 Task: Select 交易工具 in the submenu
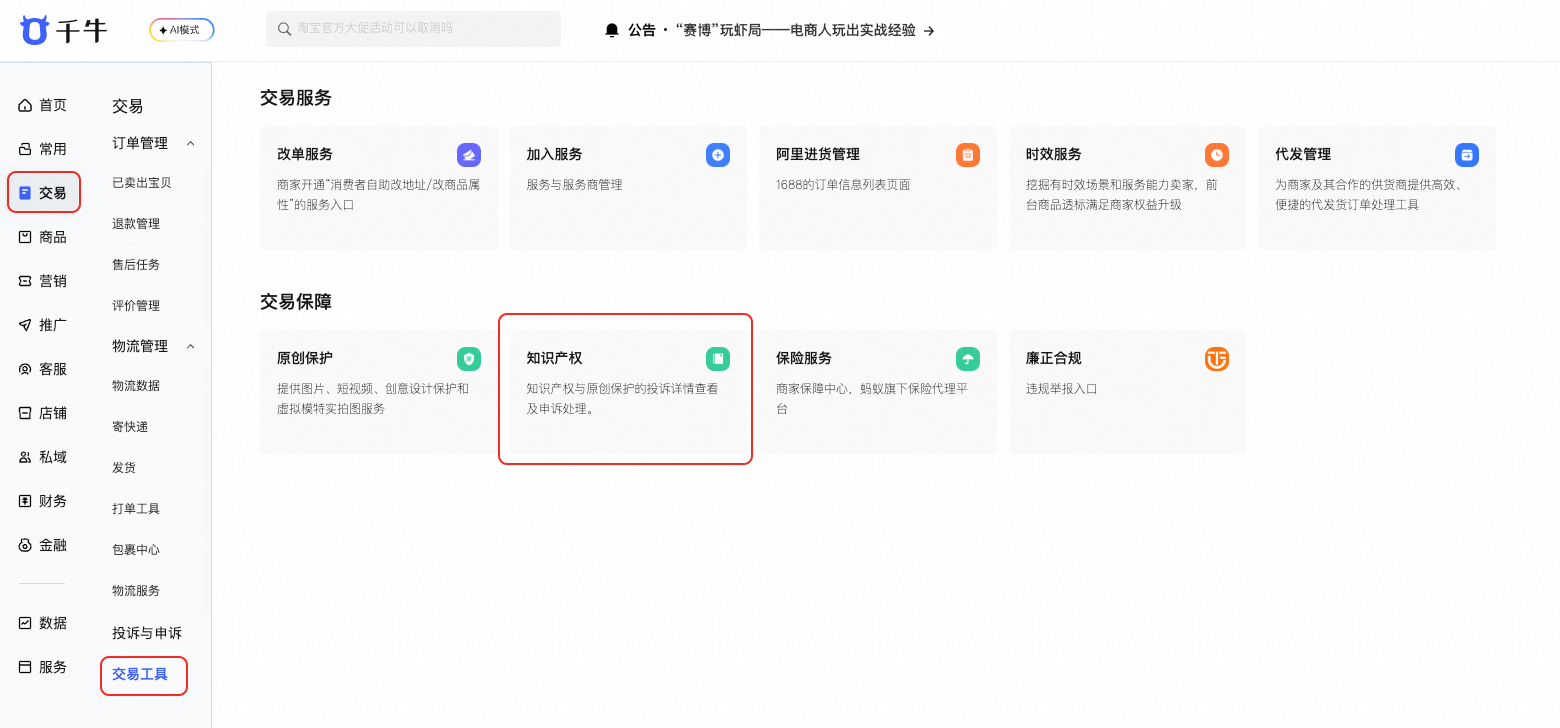(140, 674)
